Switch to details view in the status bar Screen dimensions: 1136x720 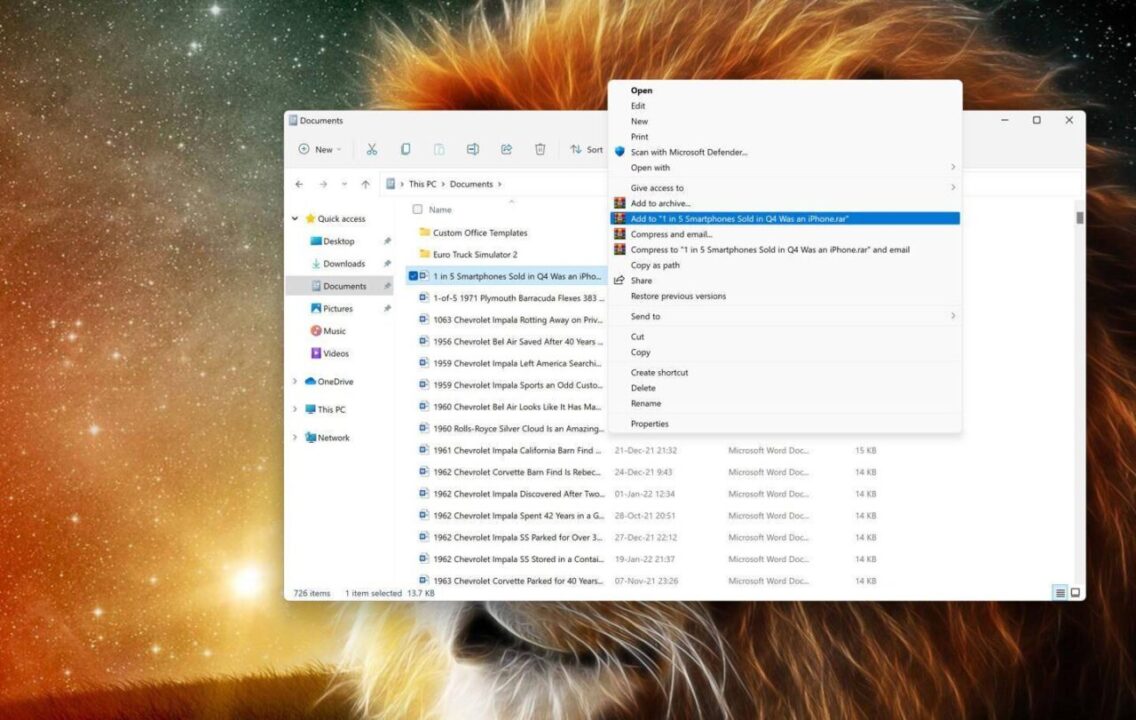[1058, 593]
